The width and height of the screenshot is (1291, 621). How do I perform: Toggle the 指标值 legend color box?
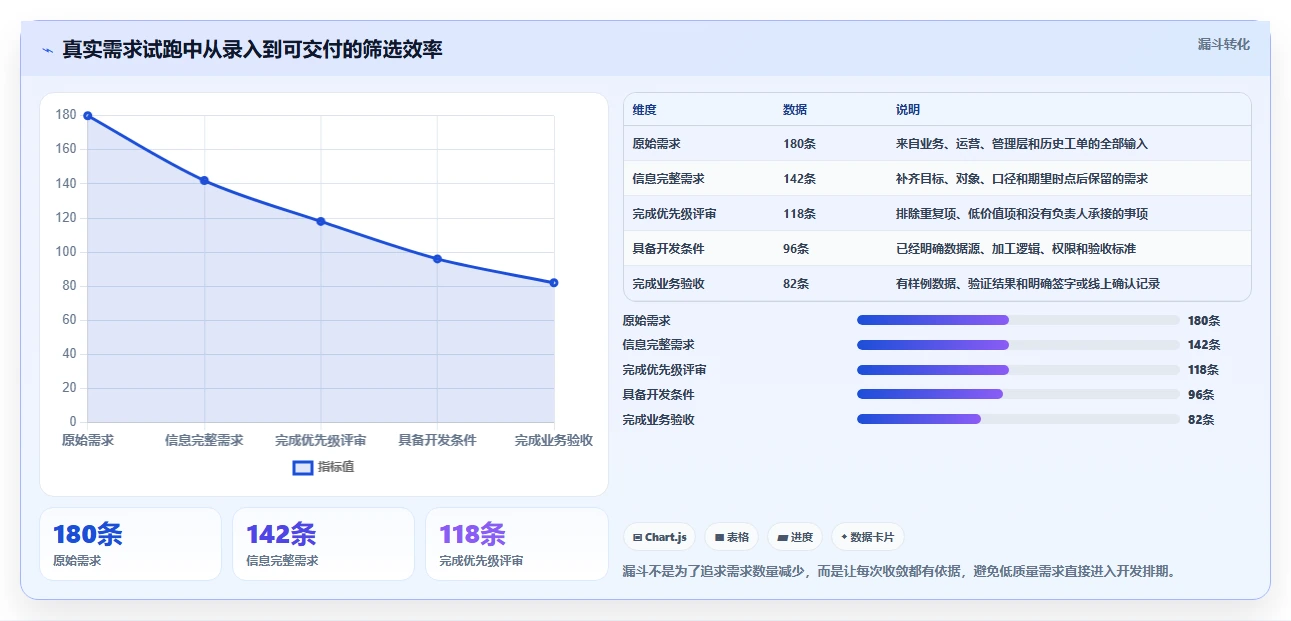click(x=303, y=467)
